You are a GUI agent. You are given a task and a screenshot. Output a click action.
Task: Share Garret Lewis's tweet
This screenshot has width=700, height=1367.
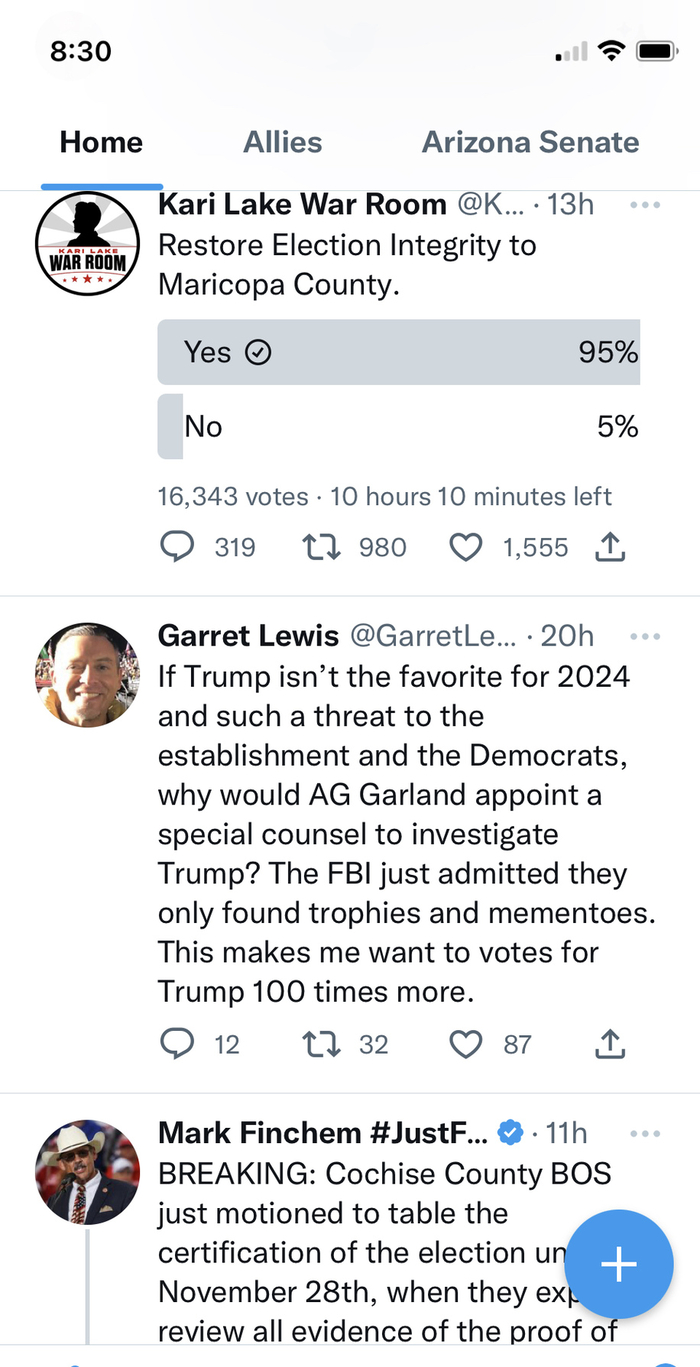(610, 1044)
